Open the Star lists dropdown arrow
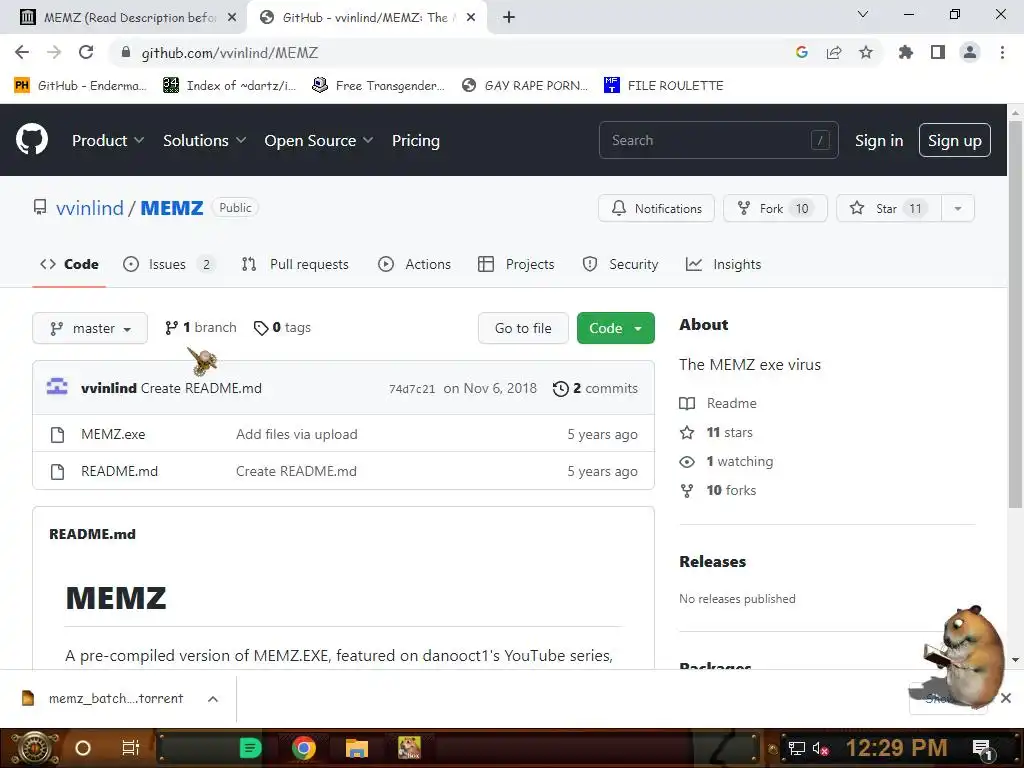Image resolution: width=1024 pixels, height=768 pixels. point(957,208)
